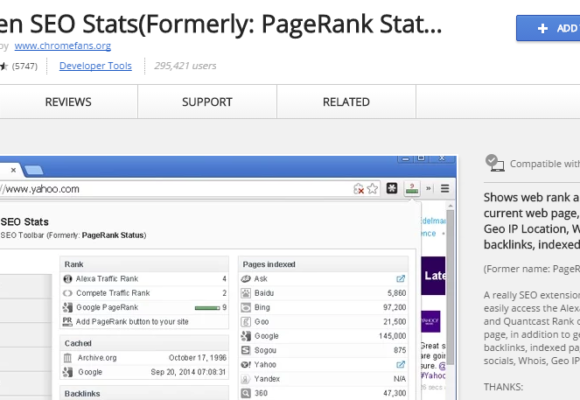
Task: Click the Cached section header
Action: pyautogui.click(x=144, y=343)
